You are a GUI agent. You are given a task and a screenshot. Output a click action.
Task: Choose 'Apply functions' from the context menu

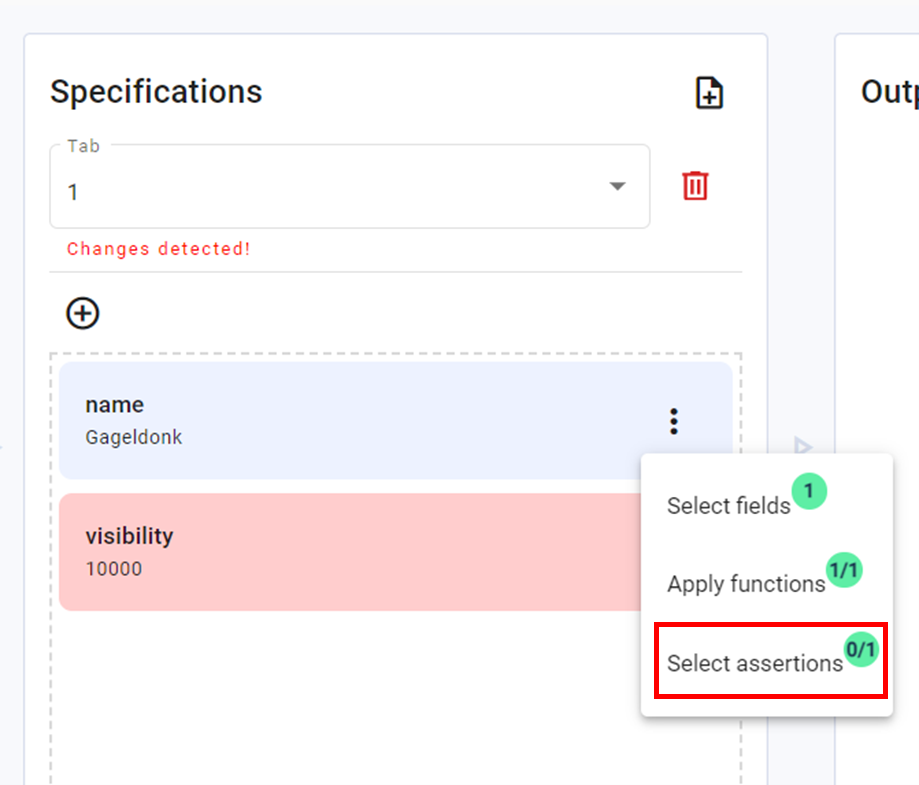coord(746,584)
